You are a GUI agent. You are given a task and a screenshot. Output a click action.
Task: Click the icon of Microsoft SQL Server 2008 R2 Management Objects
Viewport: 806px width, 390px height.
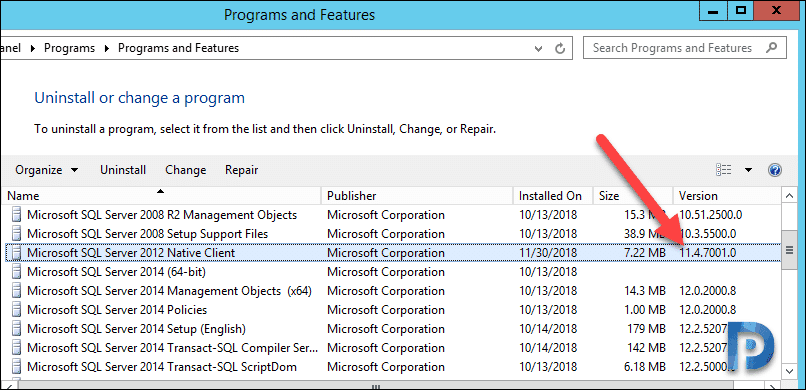coord(17,215)
